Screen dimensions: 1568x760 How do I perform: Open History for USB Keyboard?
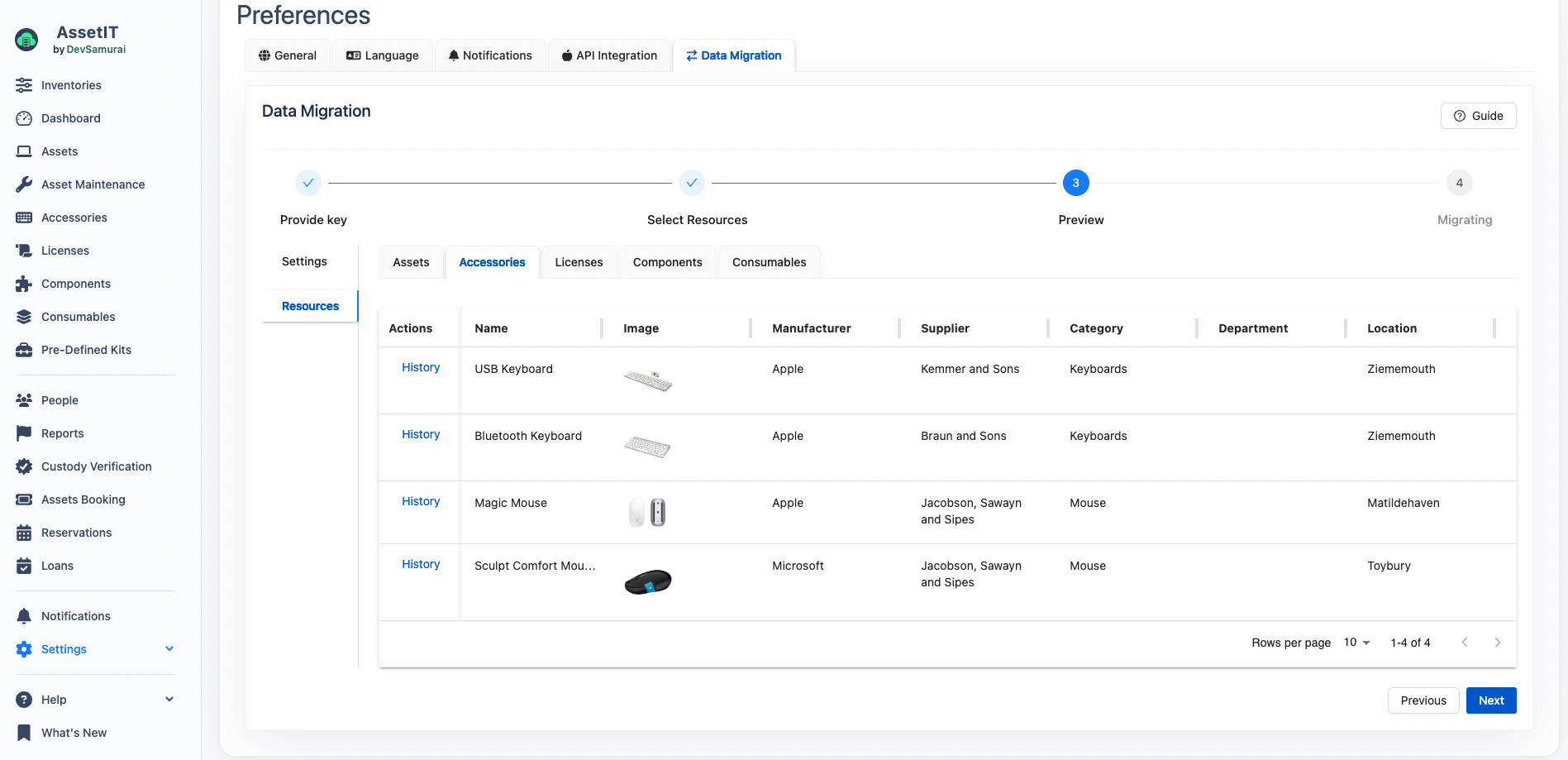tap(421, 367)
